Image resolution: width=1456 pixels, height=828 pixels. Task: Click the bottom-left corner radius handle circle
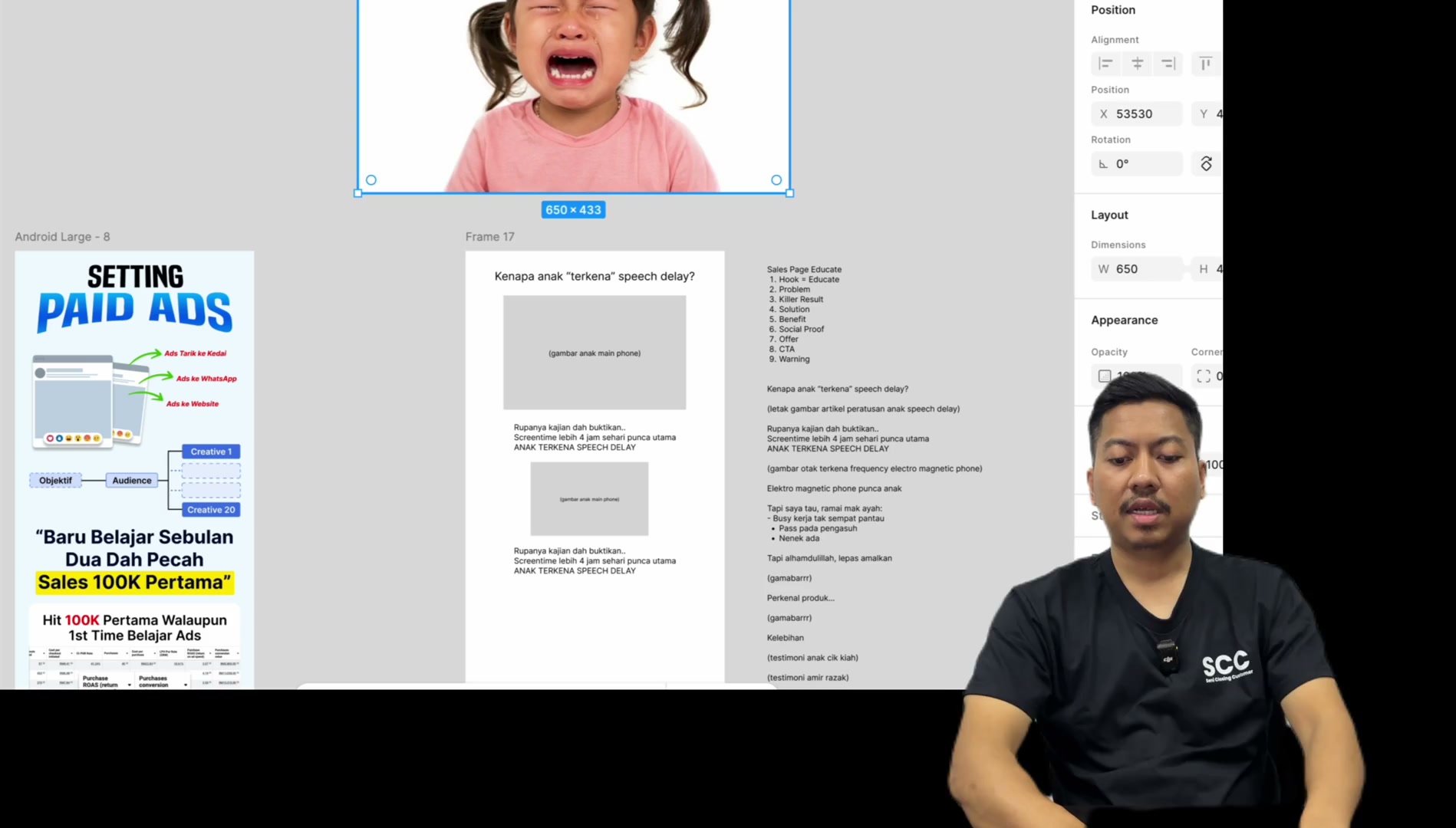[371, 180]
